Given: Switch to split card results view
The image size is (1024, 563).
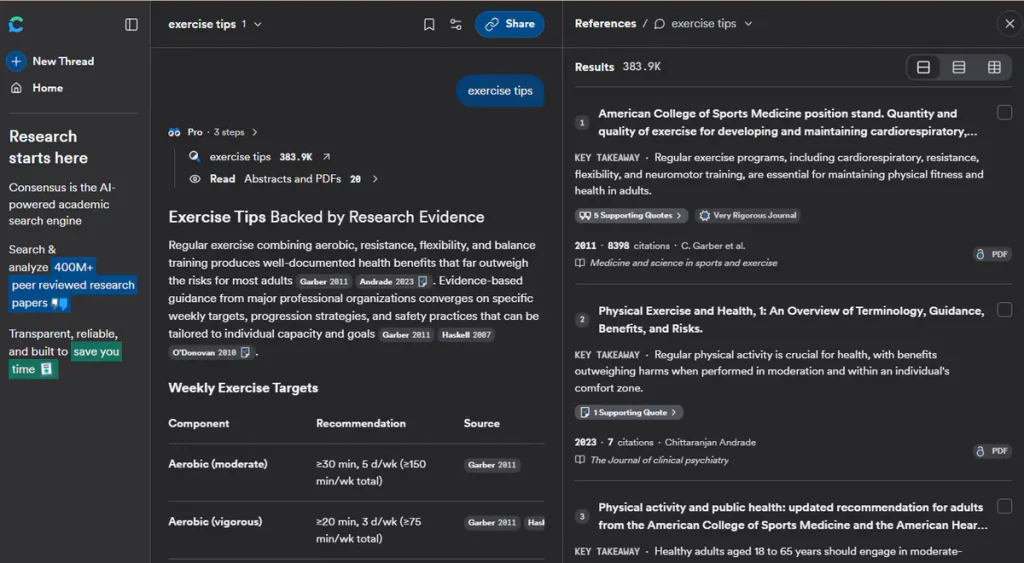Looking at the screenshot, I should (x=923, y=67).
